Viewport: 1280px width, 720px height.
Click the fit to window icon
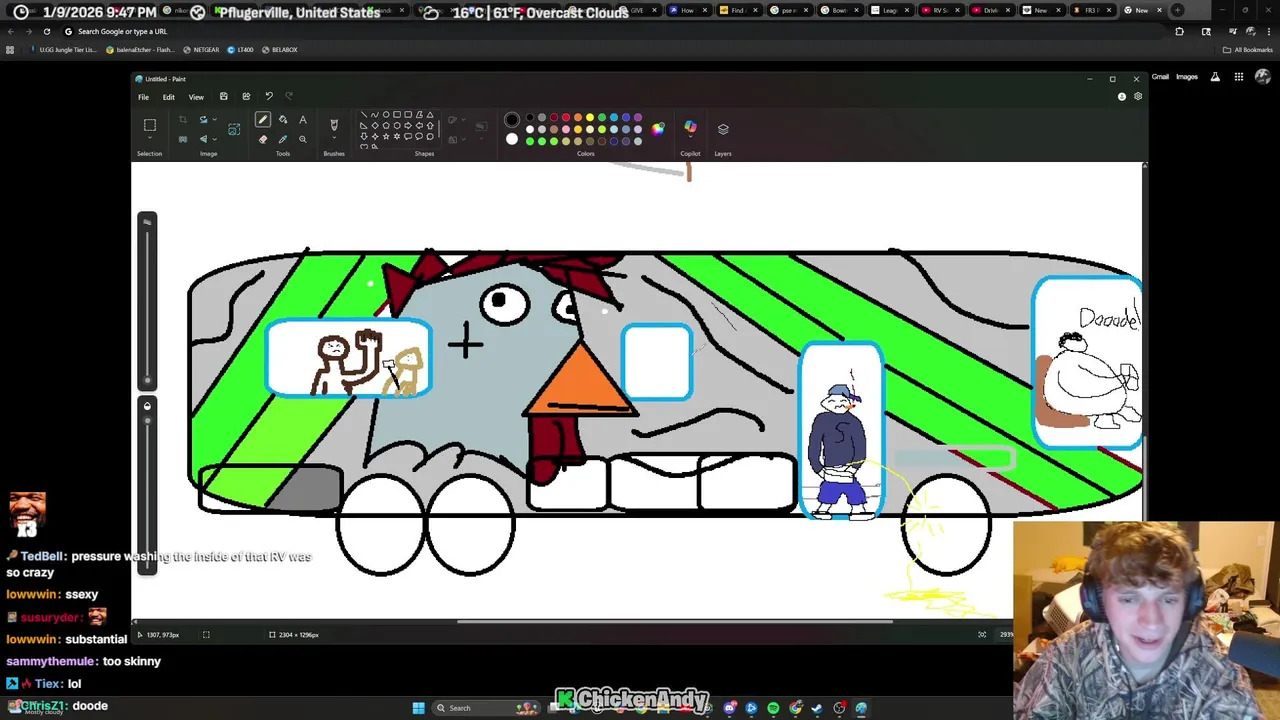982,634
